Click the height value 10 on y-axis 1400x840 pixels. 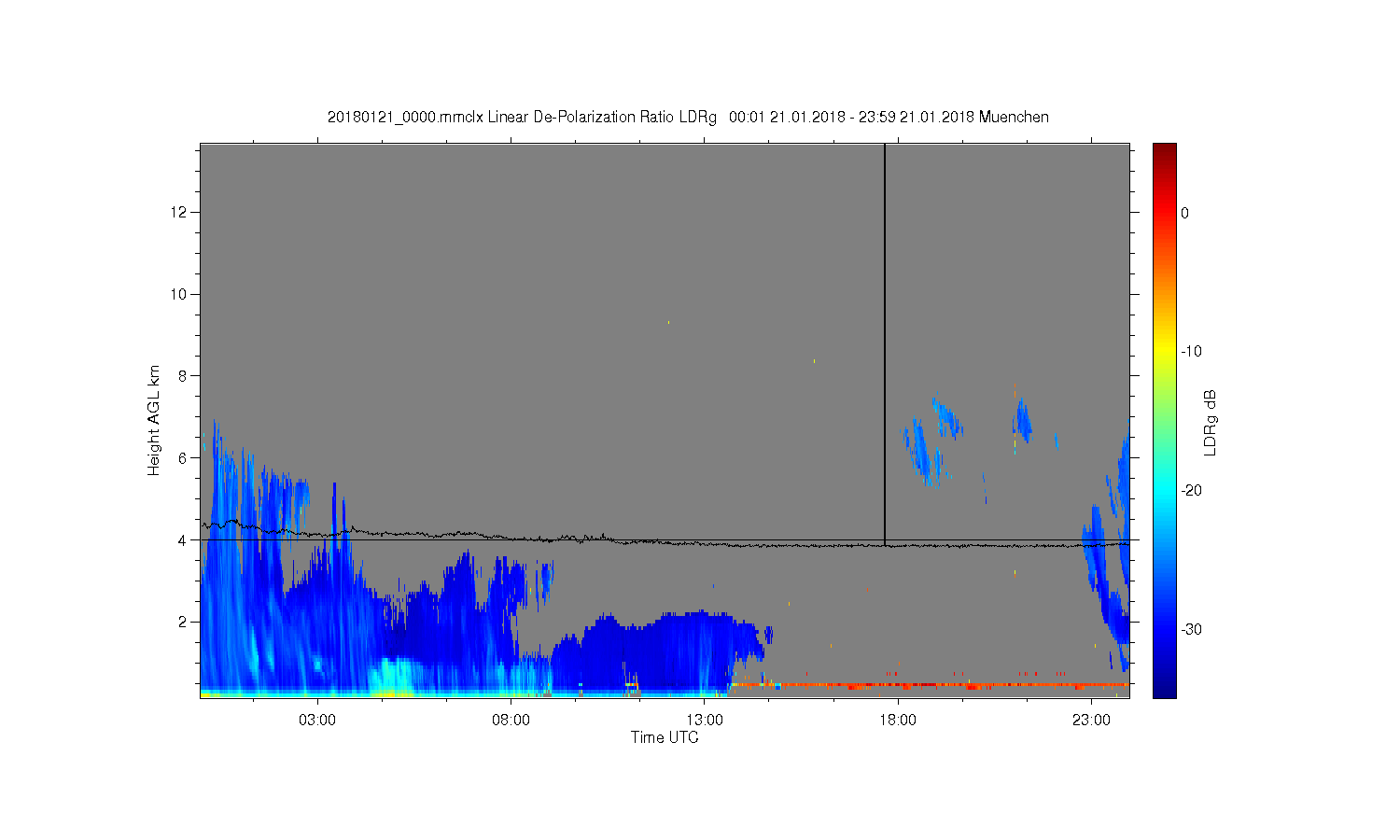coord(179,294)
